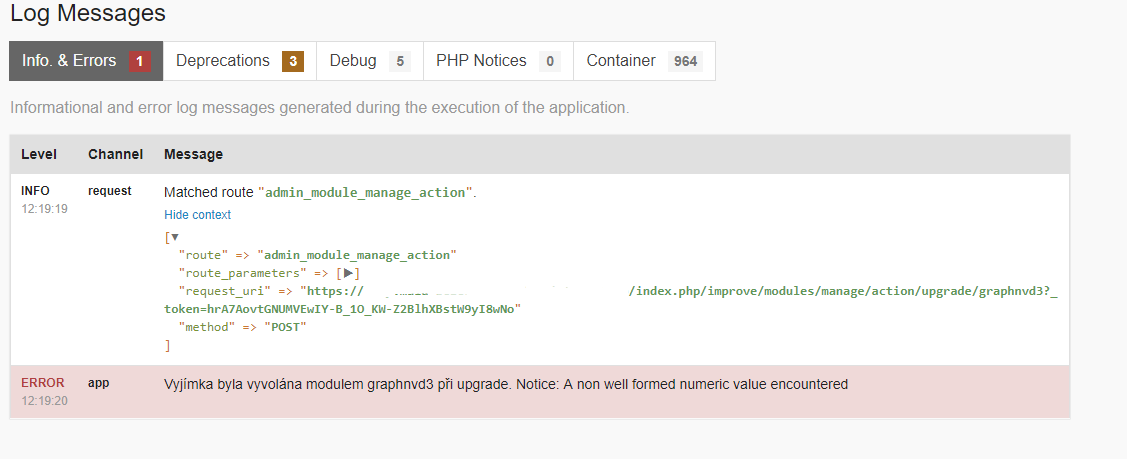
Task: Click the Debug count badge 5
Action: click(400, 62)
